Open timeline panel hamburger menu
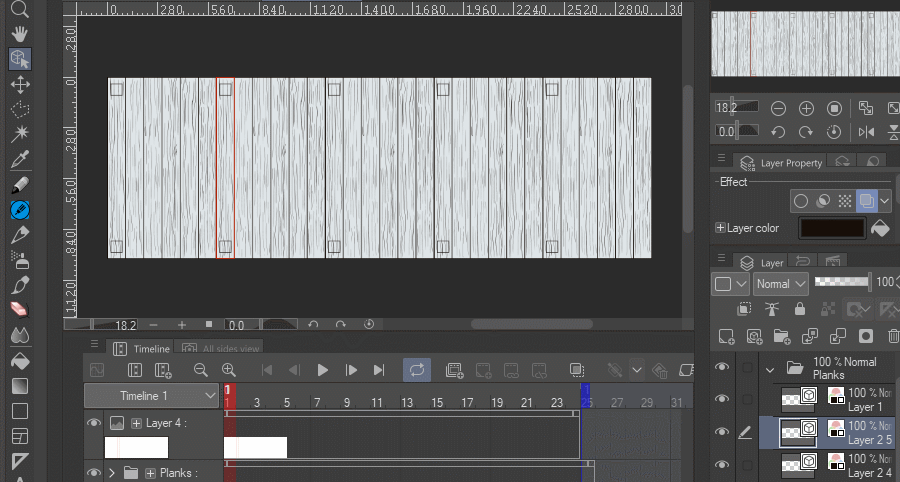This screenshot has height=482, width=900. click(x=94, y=344)
